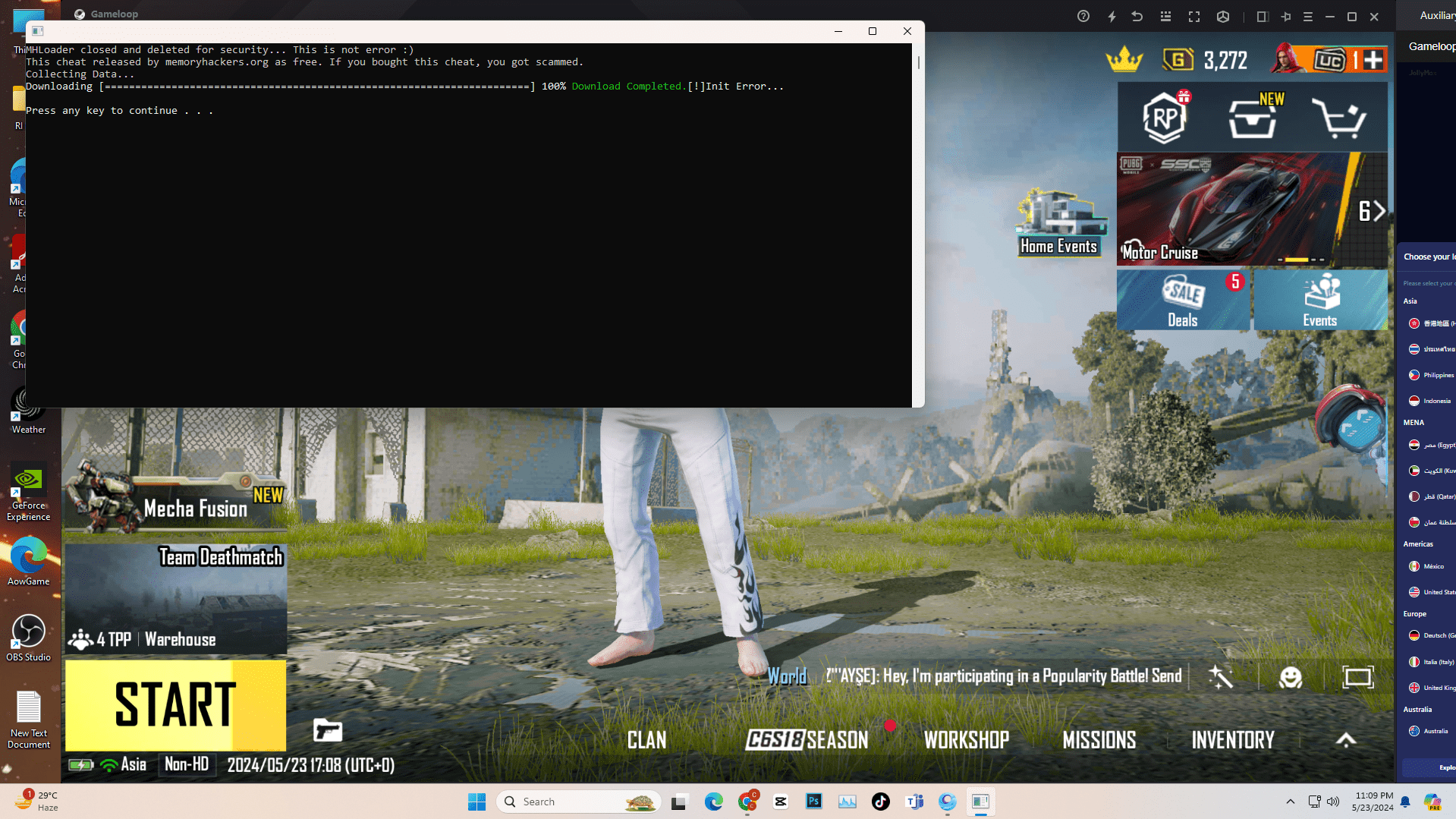Show hidden system tray icons

(1290, 802)
